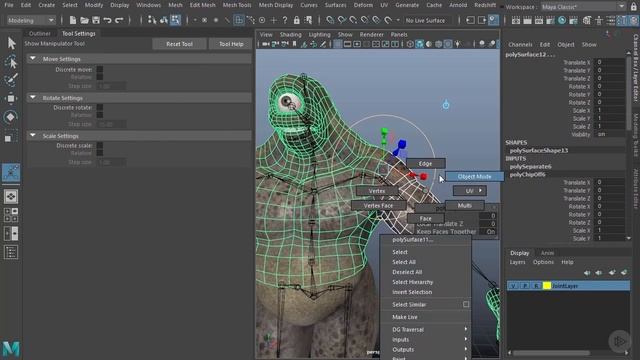The width and height of the screenshot is (640, 360).
Task: Activate the Scale tool in toolbox
Action: [11, 136]
